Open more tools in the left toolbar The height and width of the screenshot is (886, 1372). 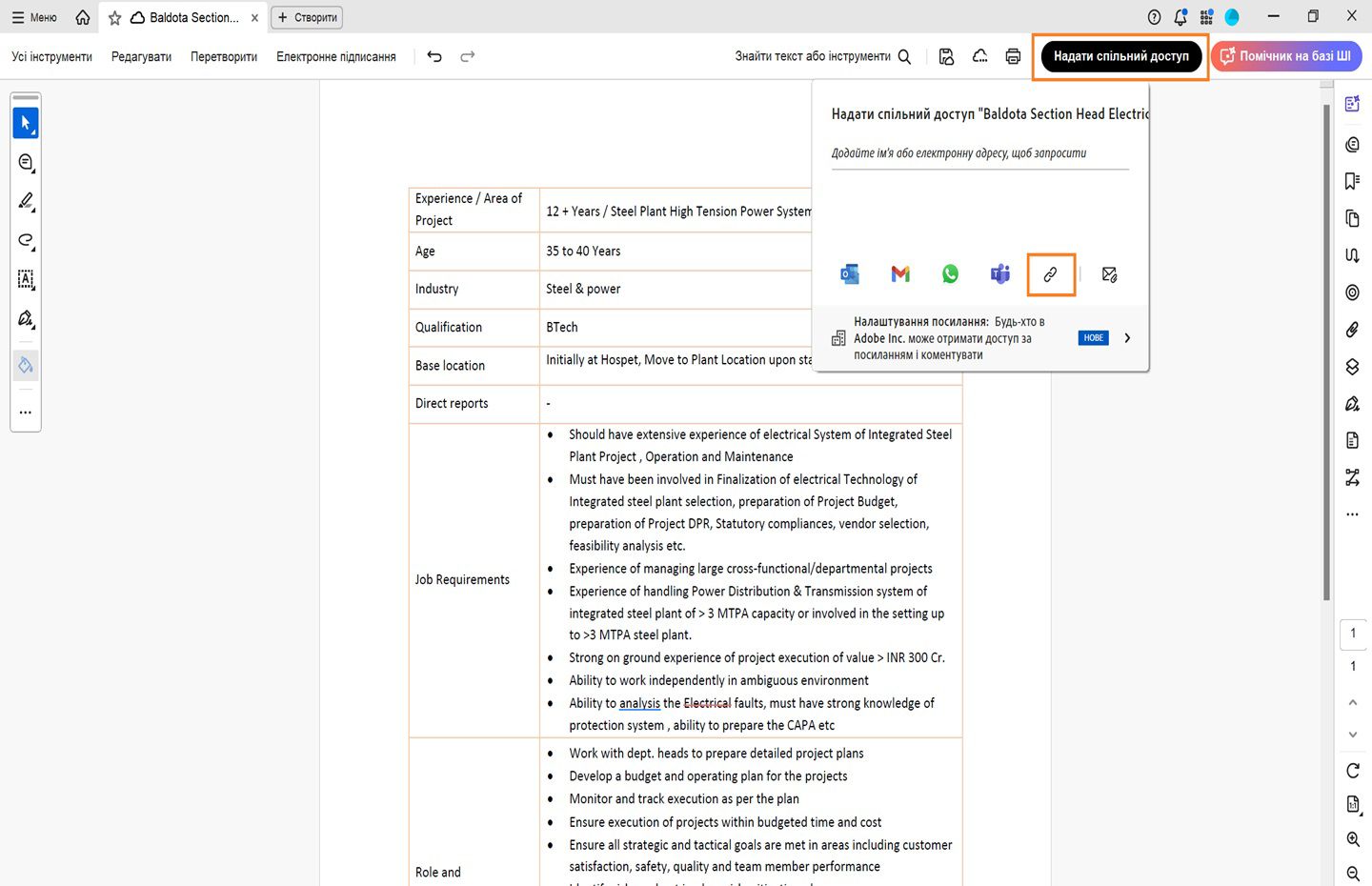pyautogui.click(x=26, y=413)
